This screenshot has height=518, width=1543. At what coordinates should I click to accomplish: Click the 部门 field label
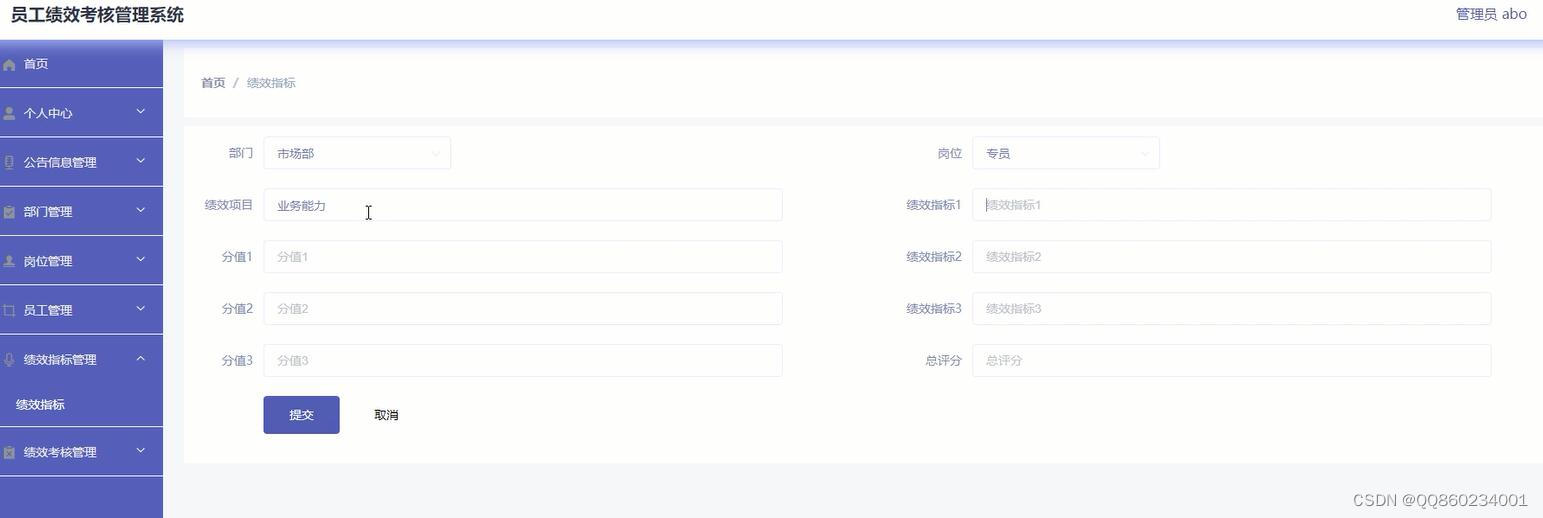(240, 153)
